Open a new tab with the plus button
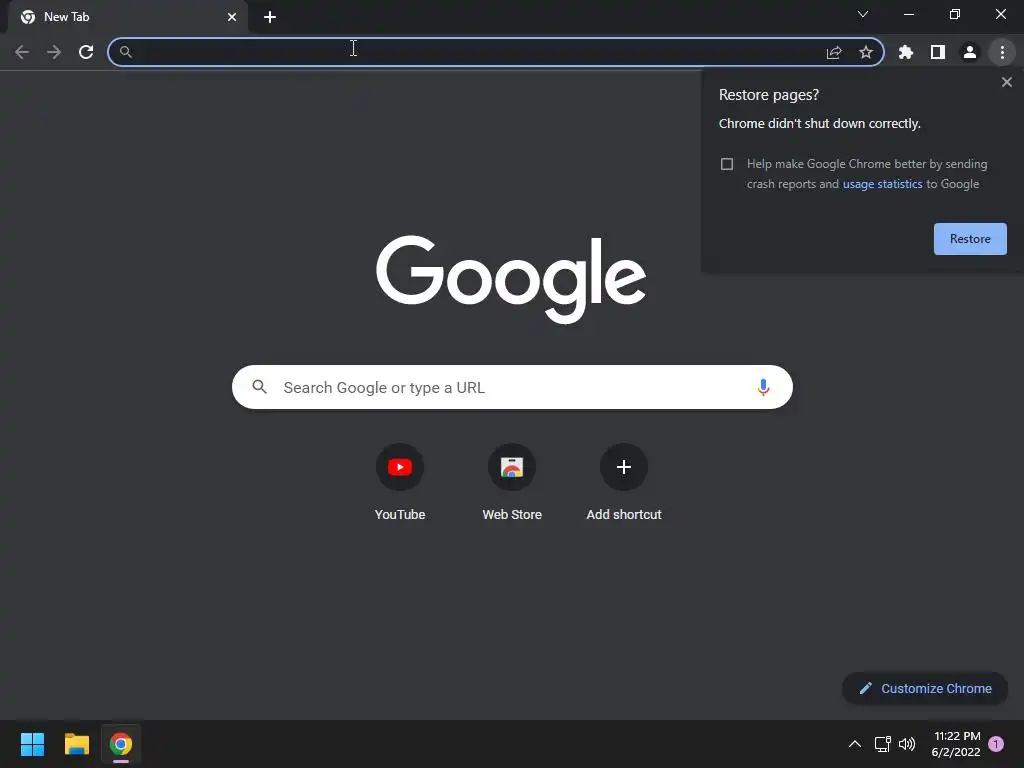Image resolution: width=1024 pixels, height=768 pixels. click(x=270, y=17)
